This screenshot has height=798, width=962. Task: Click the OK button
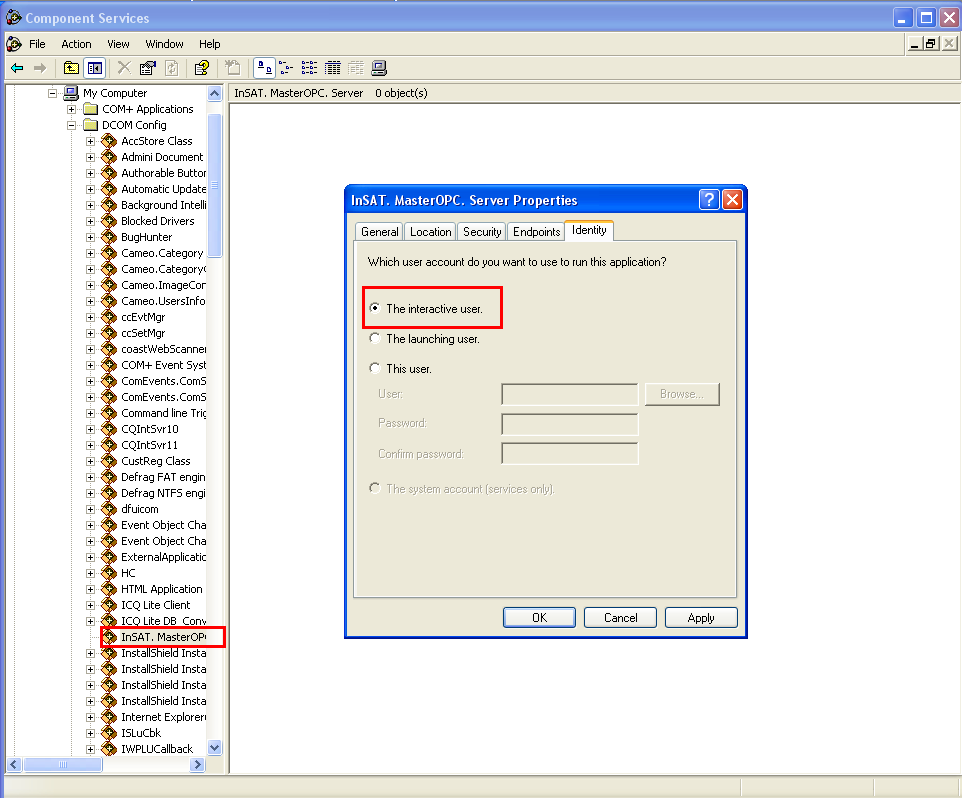539,618
